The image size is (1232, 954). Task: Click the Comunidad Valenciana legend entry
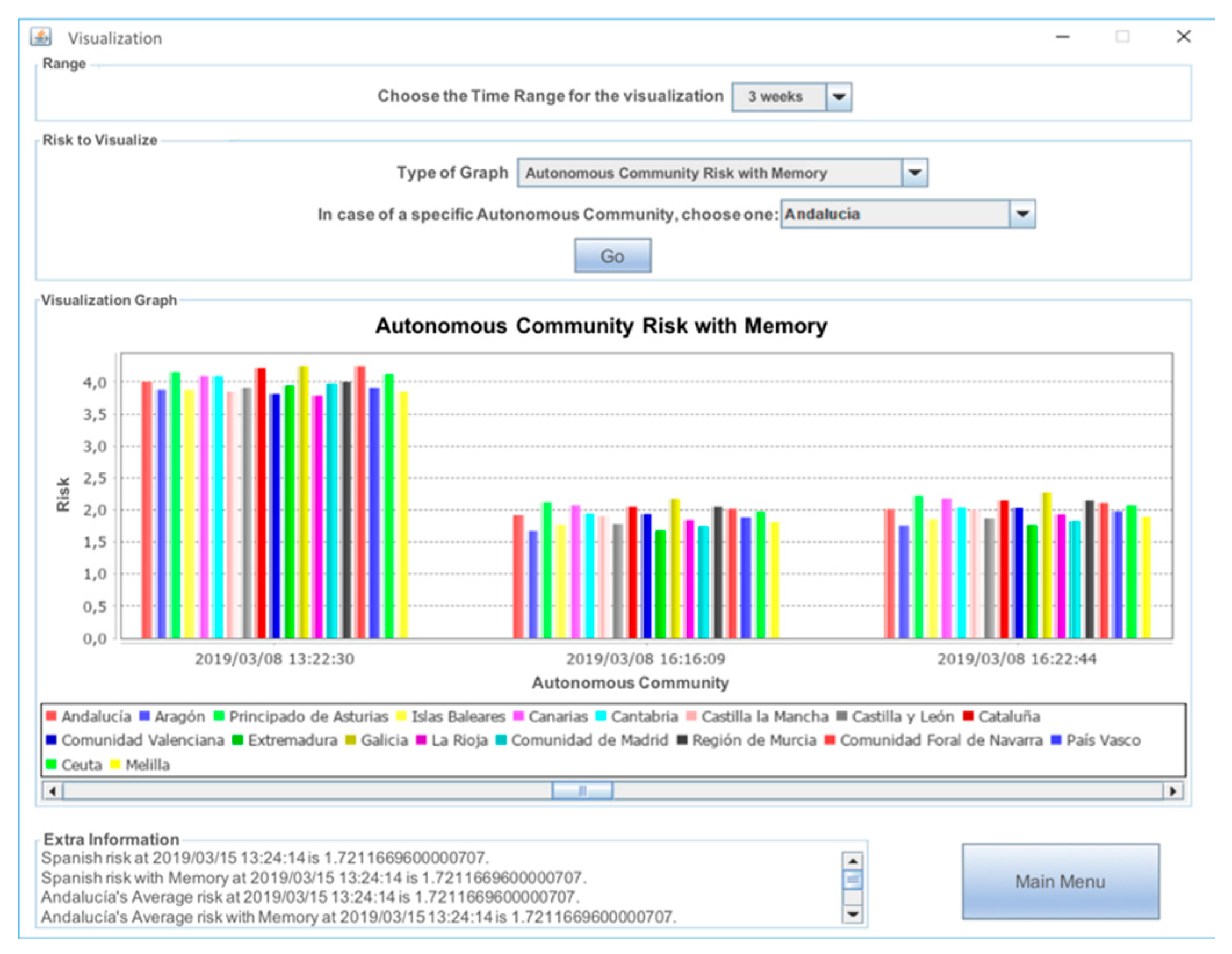(142, 740)
